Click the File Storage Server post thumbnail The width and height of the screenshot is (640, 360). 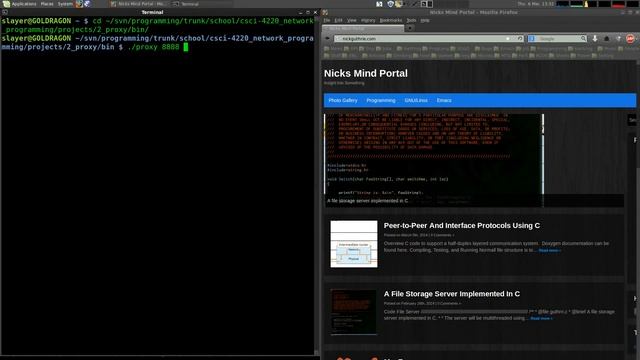pos(354,312)
